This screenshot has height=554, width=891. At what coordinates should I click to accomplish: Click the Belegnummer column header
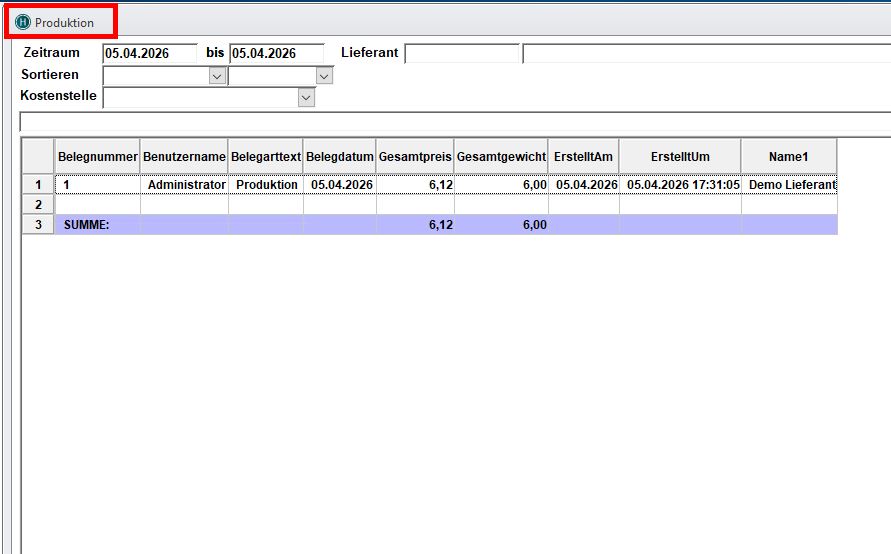pos(97,157)
